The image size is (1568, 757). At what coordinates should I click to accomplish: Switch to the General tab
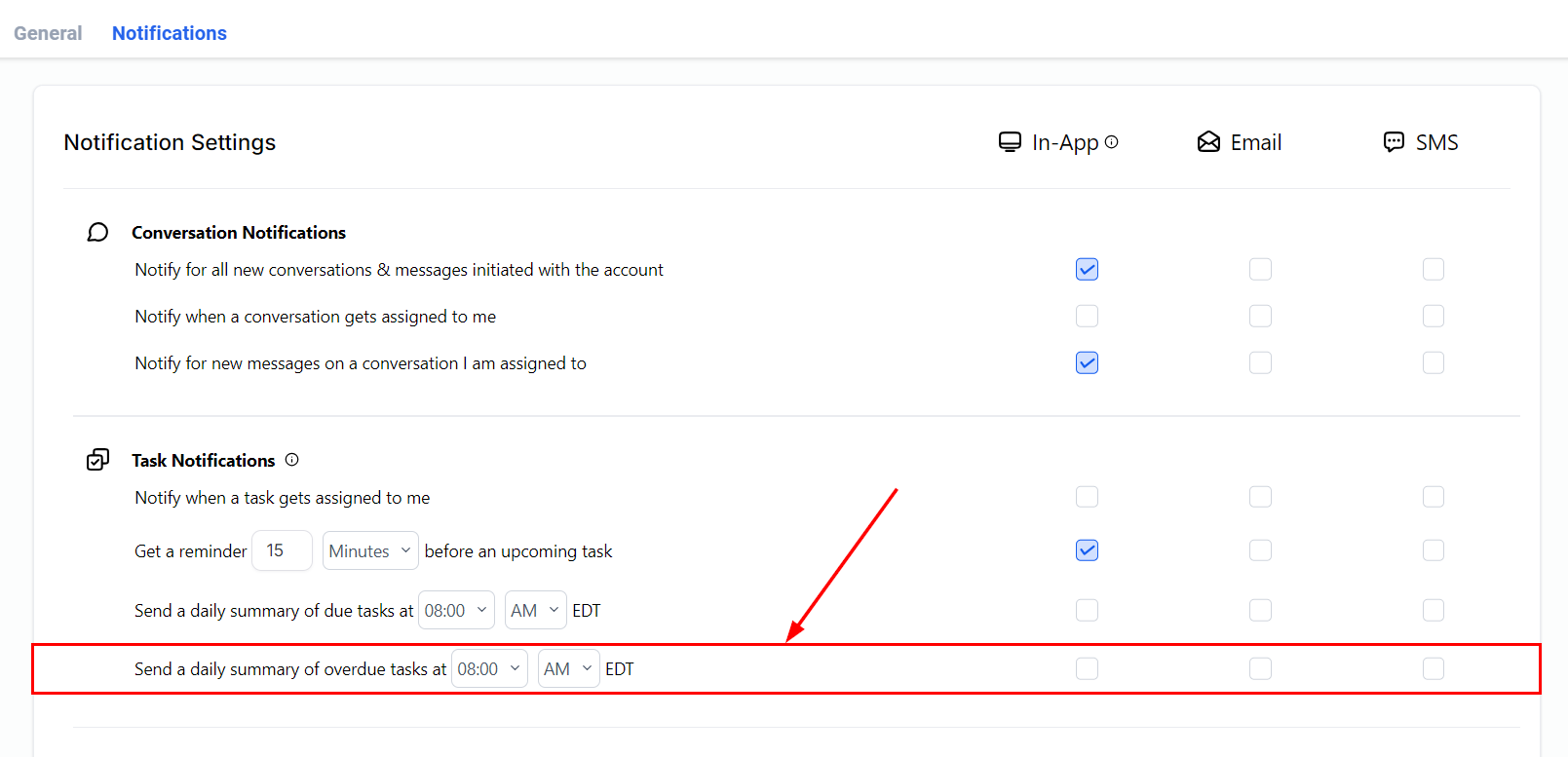click(48, 33)
